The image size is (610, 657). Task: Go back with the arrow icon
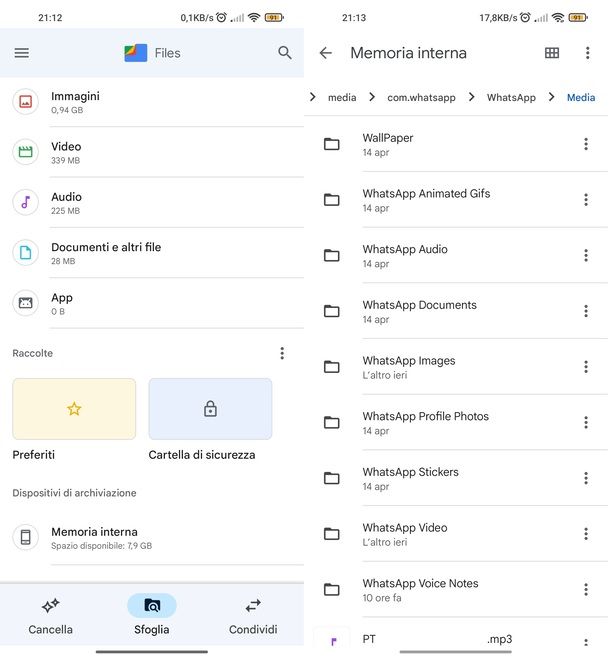click(326, 53)
